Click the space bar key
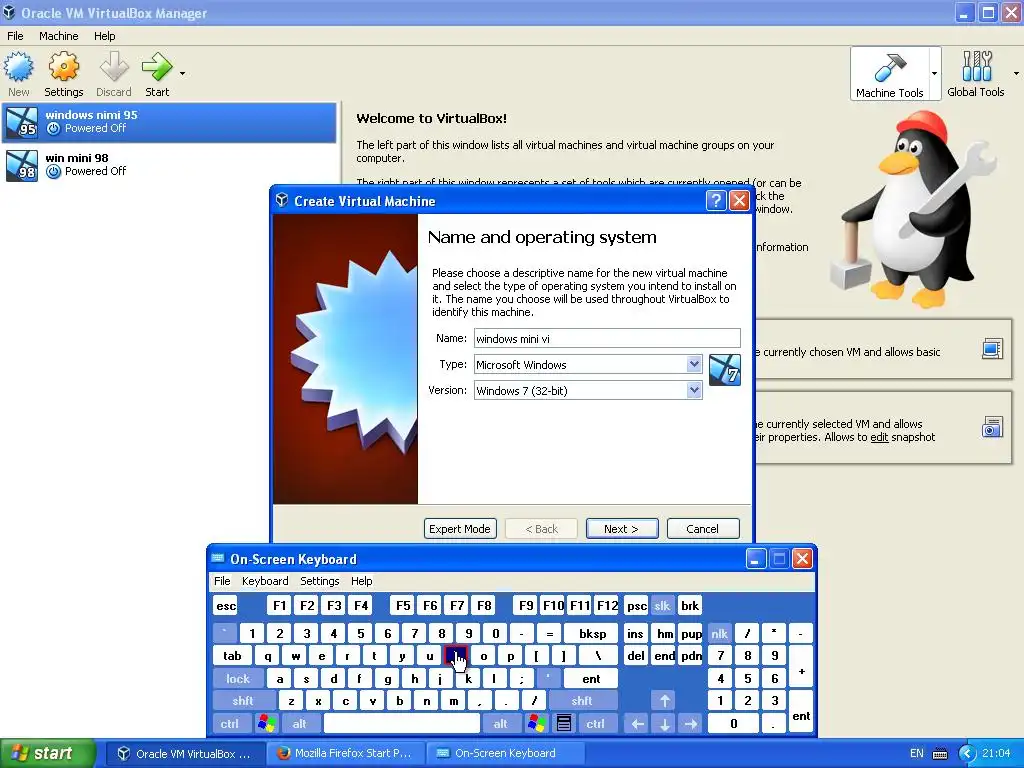Screen dimensions: 1024x768 pyautogui.click(x=402, y=724)
